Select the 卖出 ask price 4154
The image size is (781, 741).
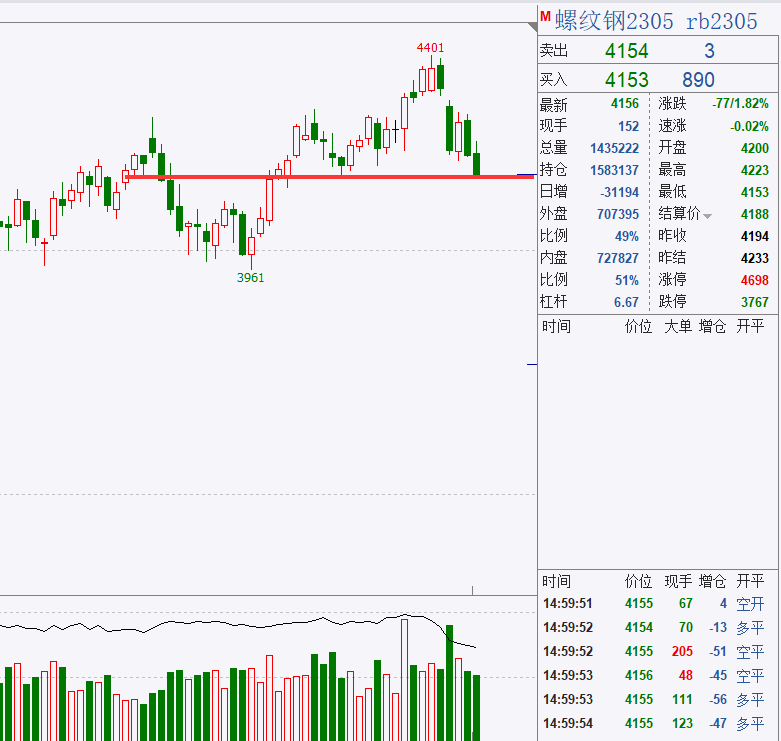626,51
